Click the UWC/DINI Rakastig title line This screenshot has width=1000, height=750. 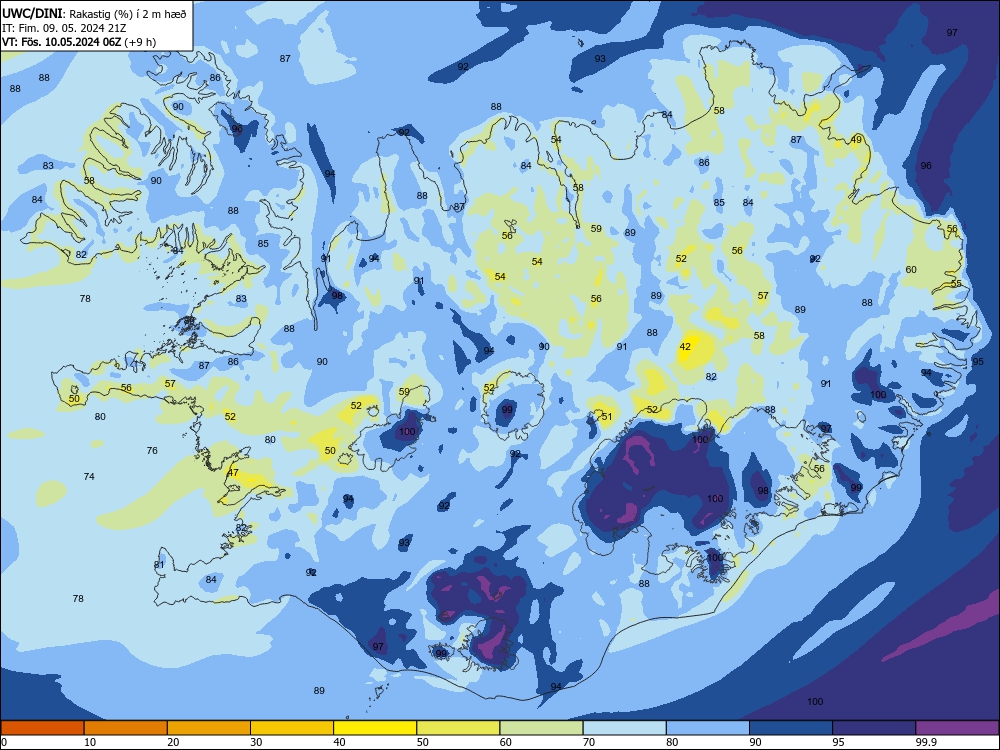click(94, 13)
